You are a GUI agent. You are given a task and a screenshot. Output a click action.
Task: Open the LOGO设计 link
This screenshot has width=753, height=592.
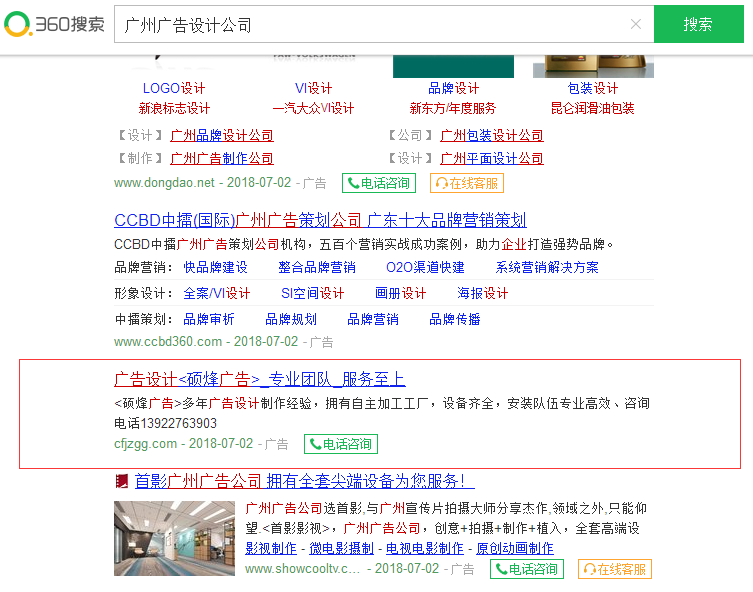[174, 88]
